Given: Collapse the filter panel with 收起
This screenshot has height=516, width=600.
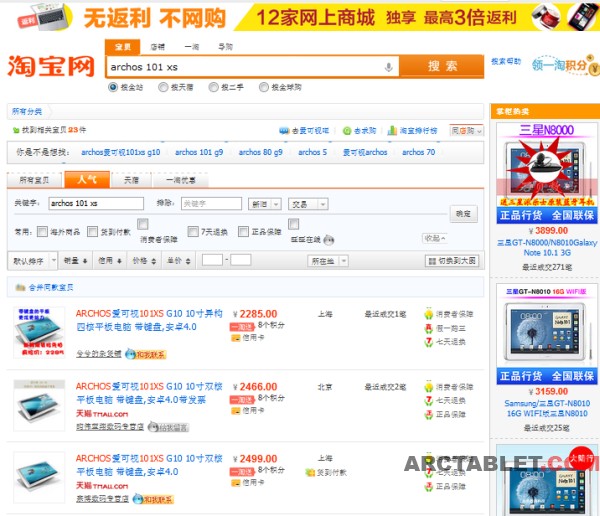Looking at the screenshot, I should pos(435,238).
